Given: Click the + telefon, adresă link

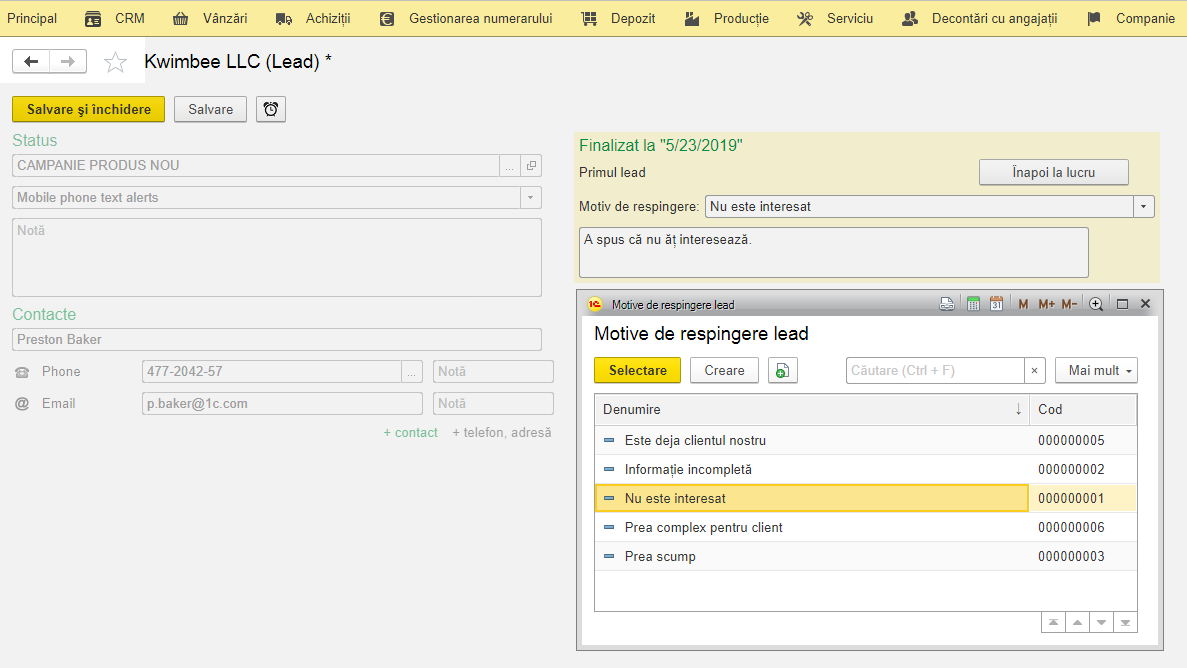Looking at the screenshot, I should coord(501,432).
